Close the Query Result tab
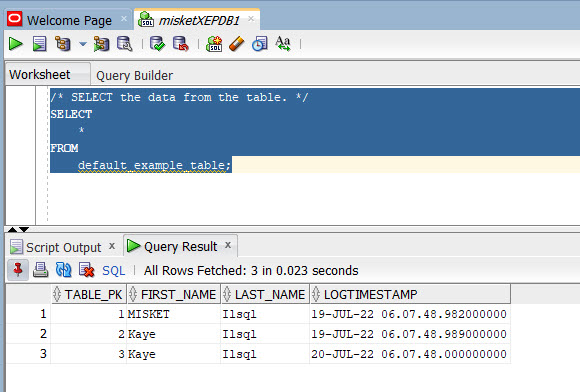Screen dimensions: 580x392 coord(228,245)
